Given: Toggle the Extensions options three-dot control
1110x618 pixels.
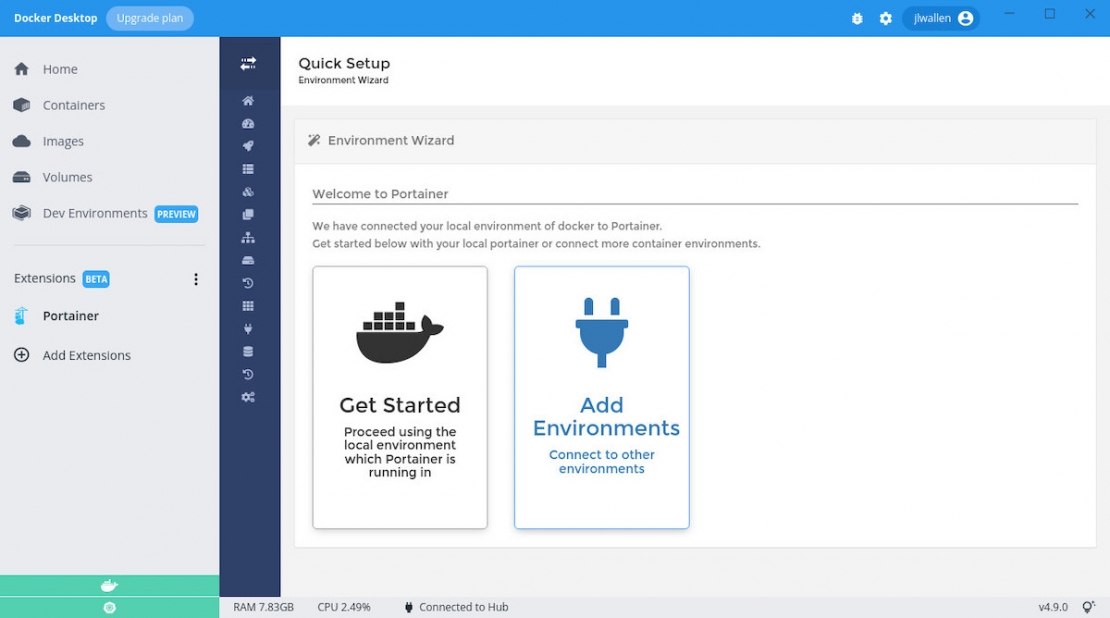Looking at the screenshot, I should [196, 279].
